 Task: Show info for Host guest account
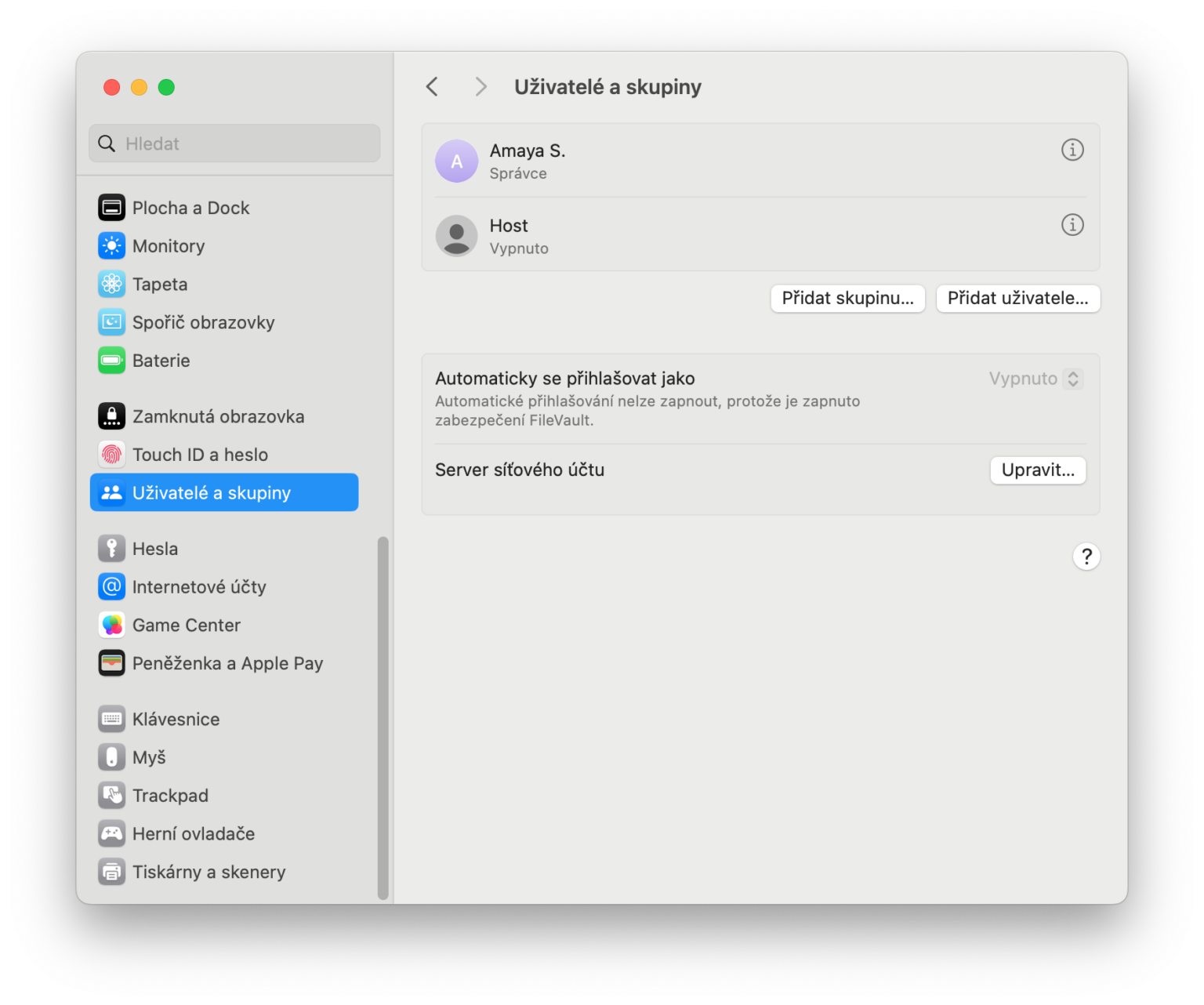(1072, 225)
